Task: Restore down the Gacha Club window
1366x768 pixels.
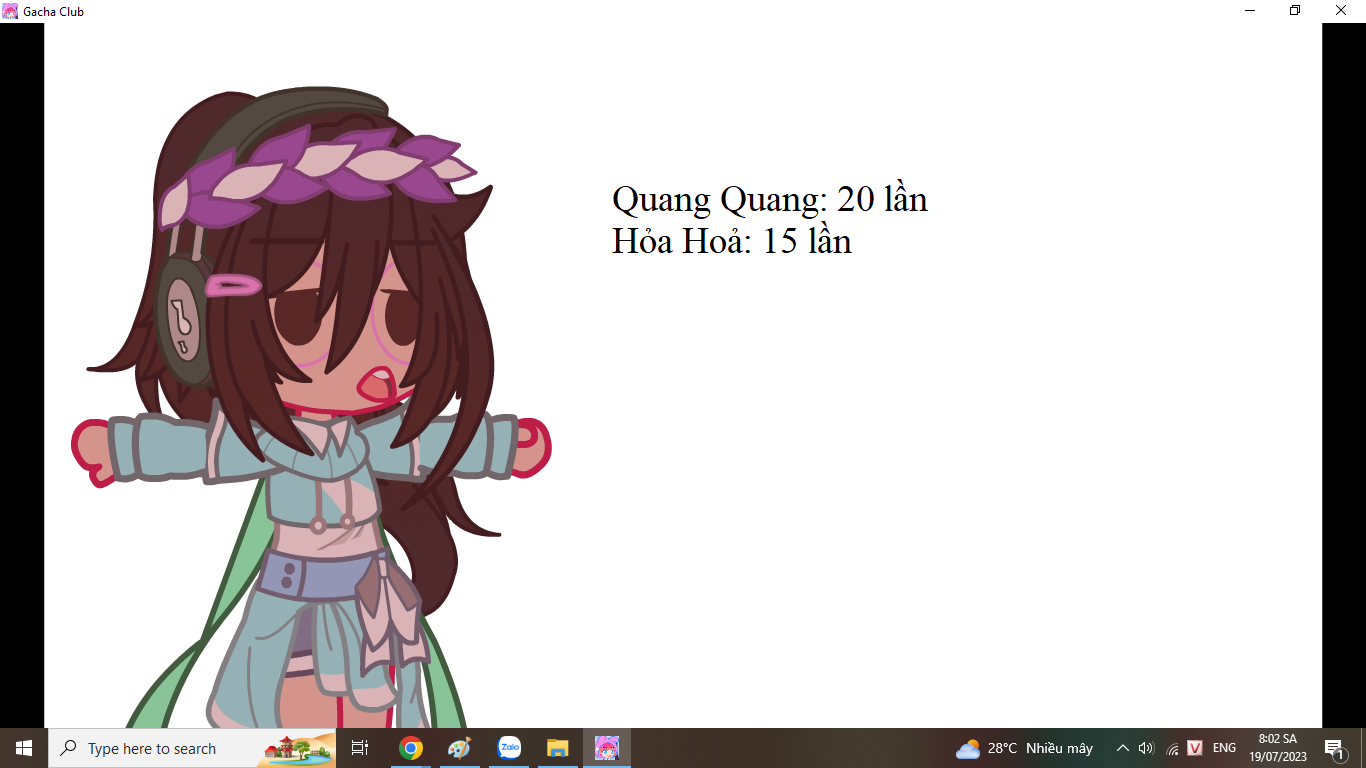Action: coord(1295,11)
